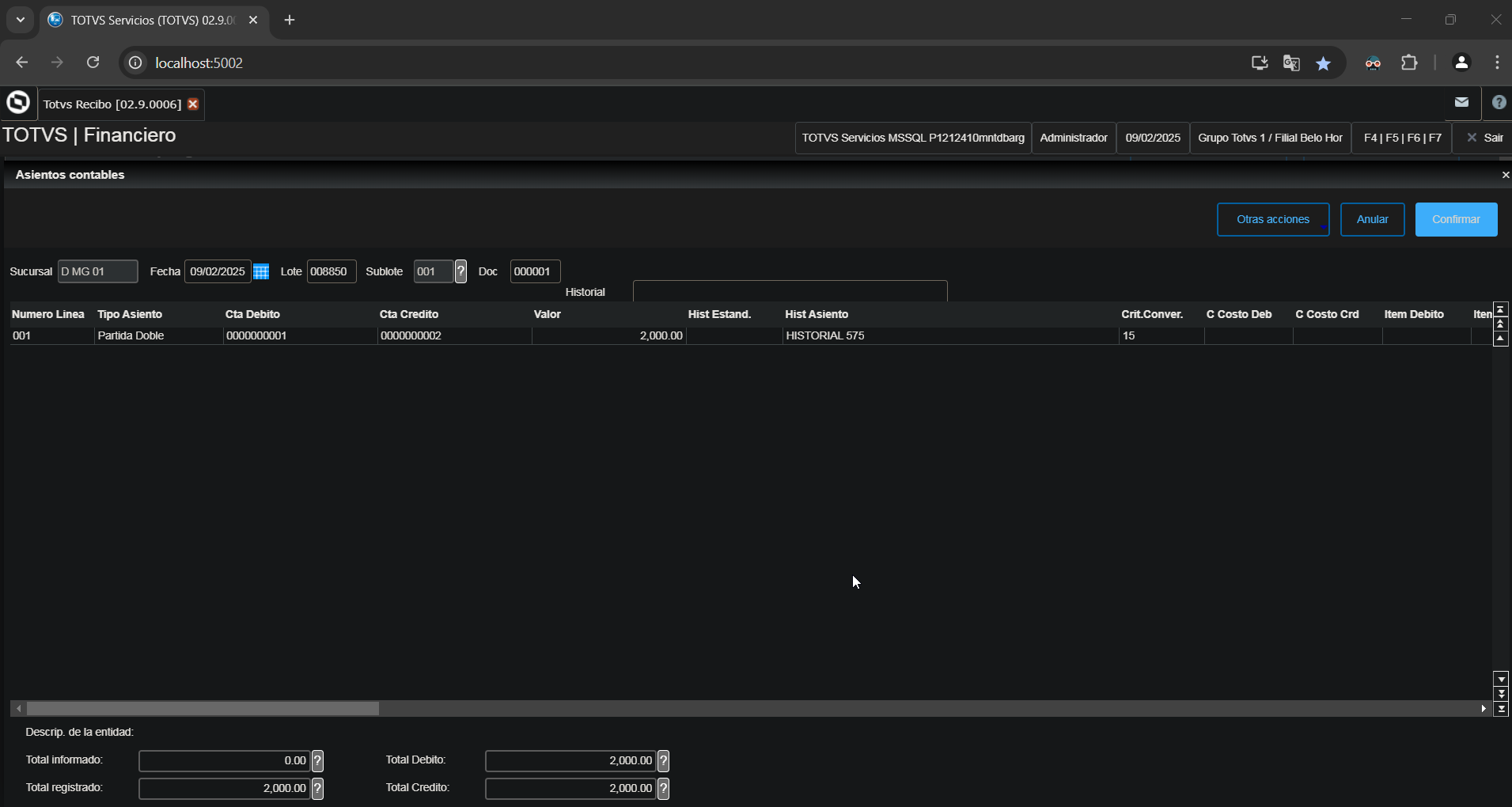This screenshot has width=1512, height=807.
Task: Click the grid single down arrow
Action: tap(1501, 679)
